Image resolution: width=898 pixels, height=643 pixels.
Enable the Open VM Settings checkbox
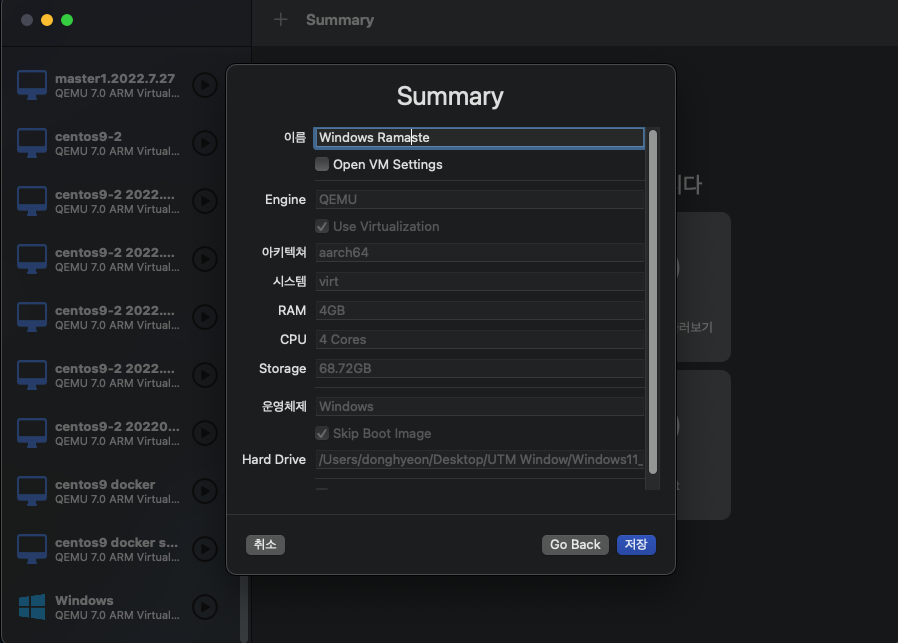(x=322, y=164)
